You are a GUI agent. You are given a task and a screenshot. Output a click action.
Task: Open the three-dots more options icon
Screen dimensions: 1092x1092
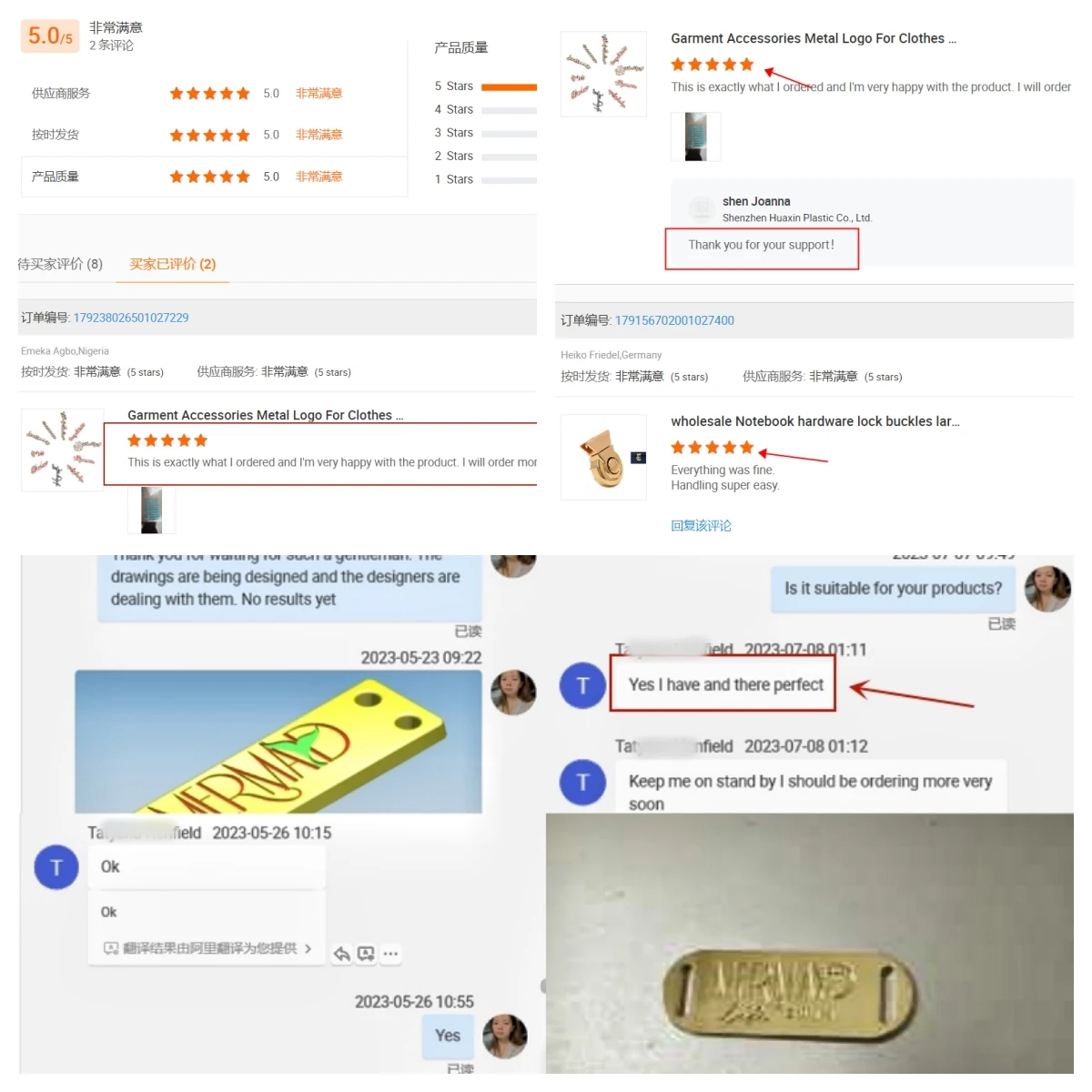pyautogui.click(x=390, y=954)
